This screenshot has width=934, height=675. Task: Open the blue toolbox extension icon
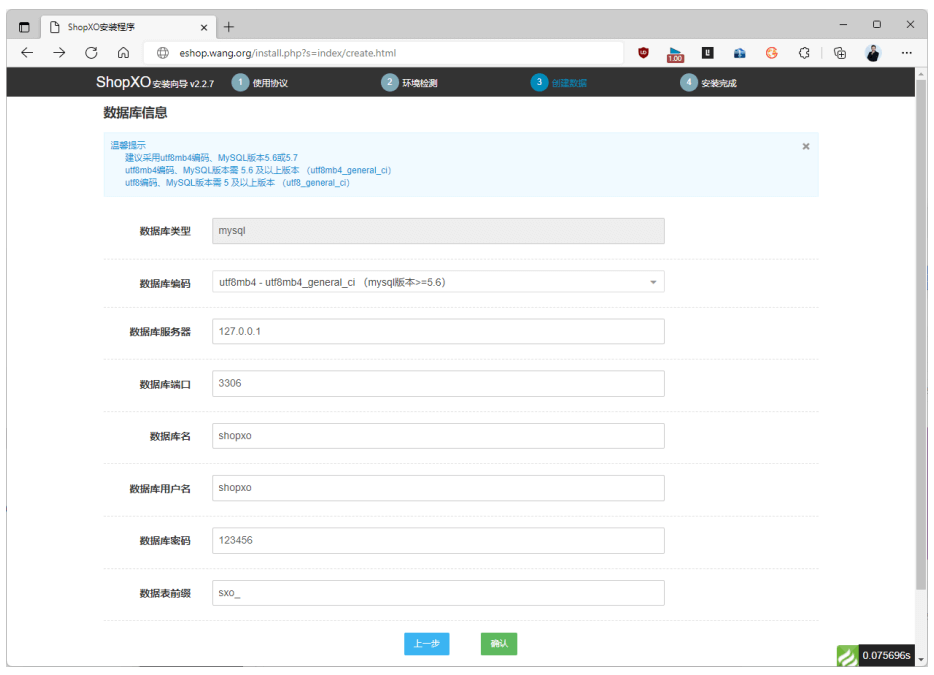click(x=740, y=53)
